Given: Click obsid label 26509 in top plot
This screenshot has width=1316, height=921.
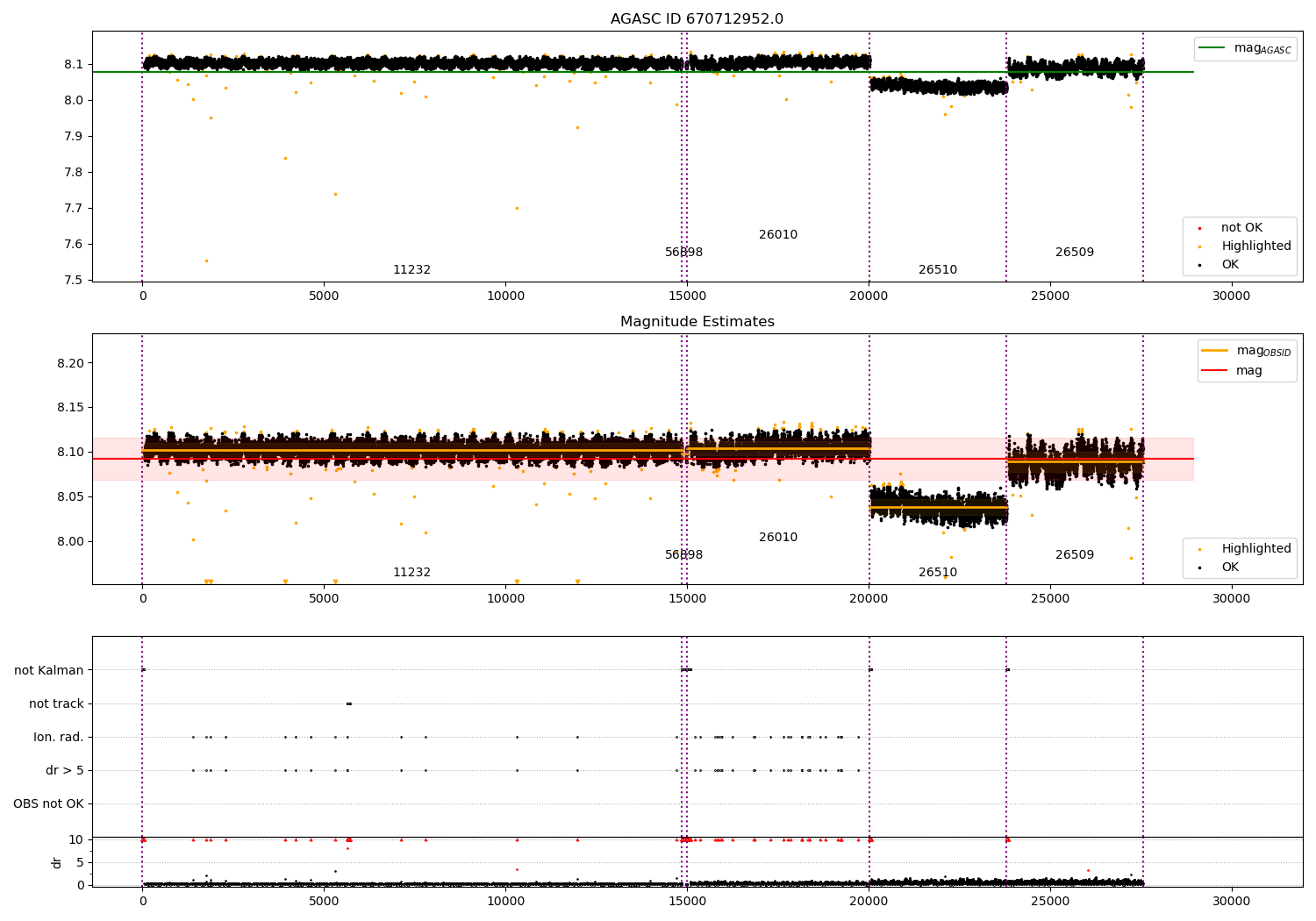Looking at the screenshot, I should click(1075, 253).
